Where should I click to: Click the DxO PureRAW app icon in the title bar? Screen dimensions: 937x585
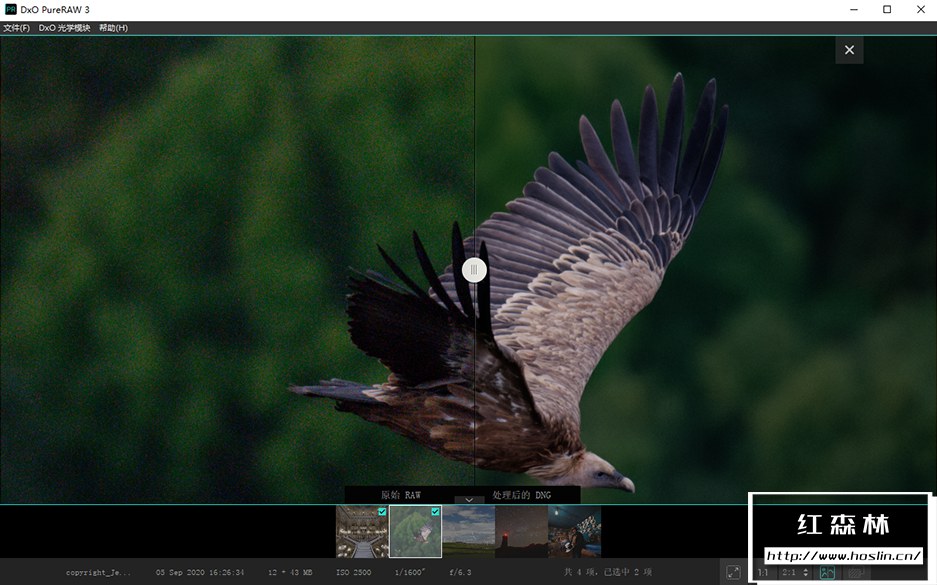pyautogui.click(x=10, y=9)
